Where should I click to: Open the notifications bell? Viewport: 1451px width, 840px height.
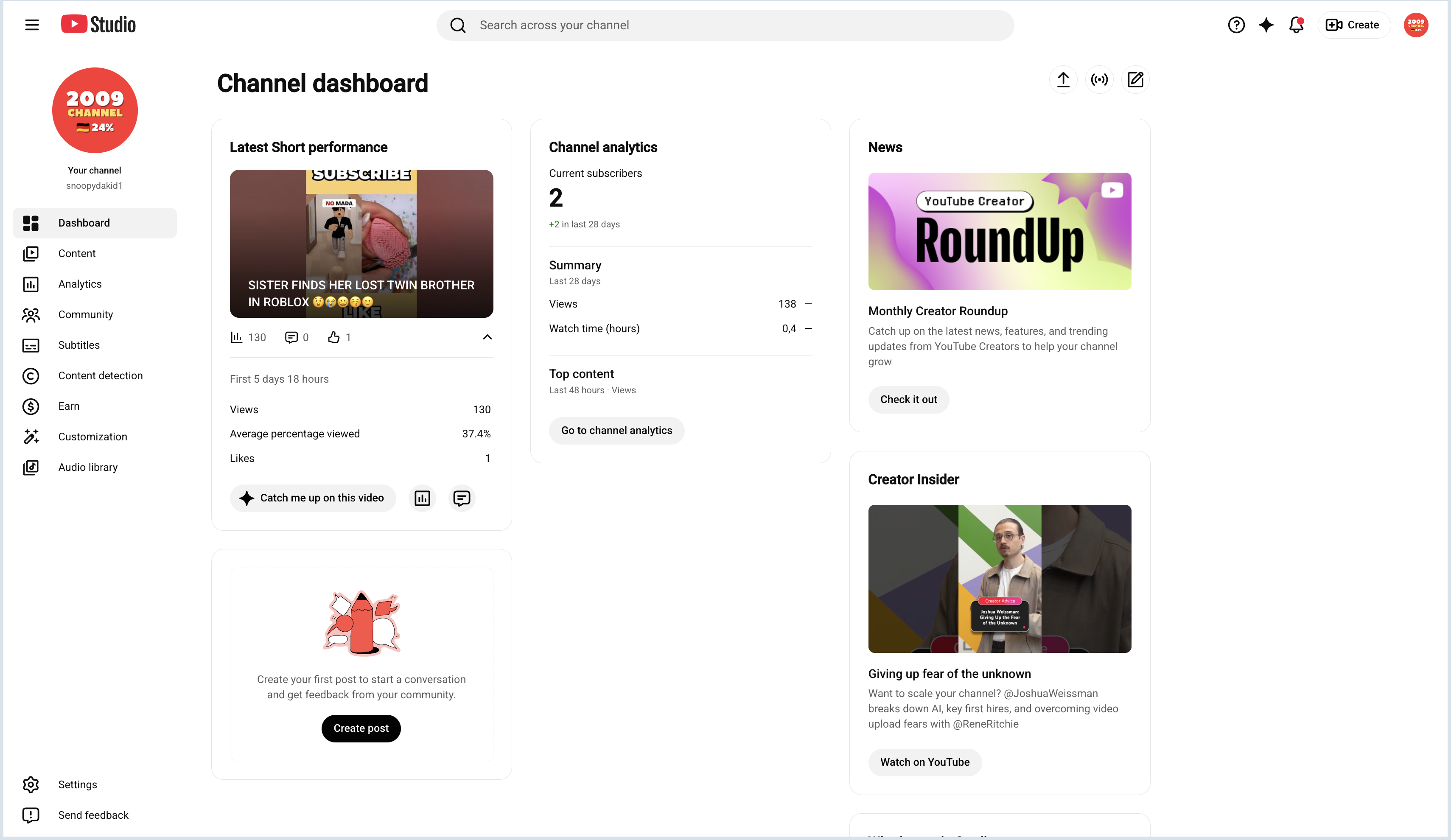tap(1296, 25)
